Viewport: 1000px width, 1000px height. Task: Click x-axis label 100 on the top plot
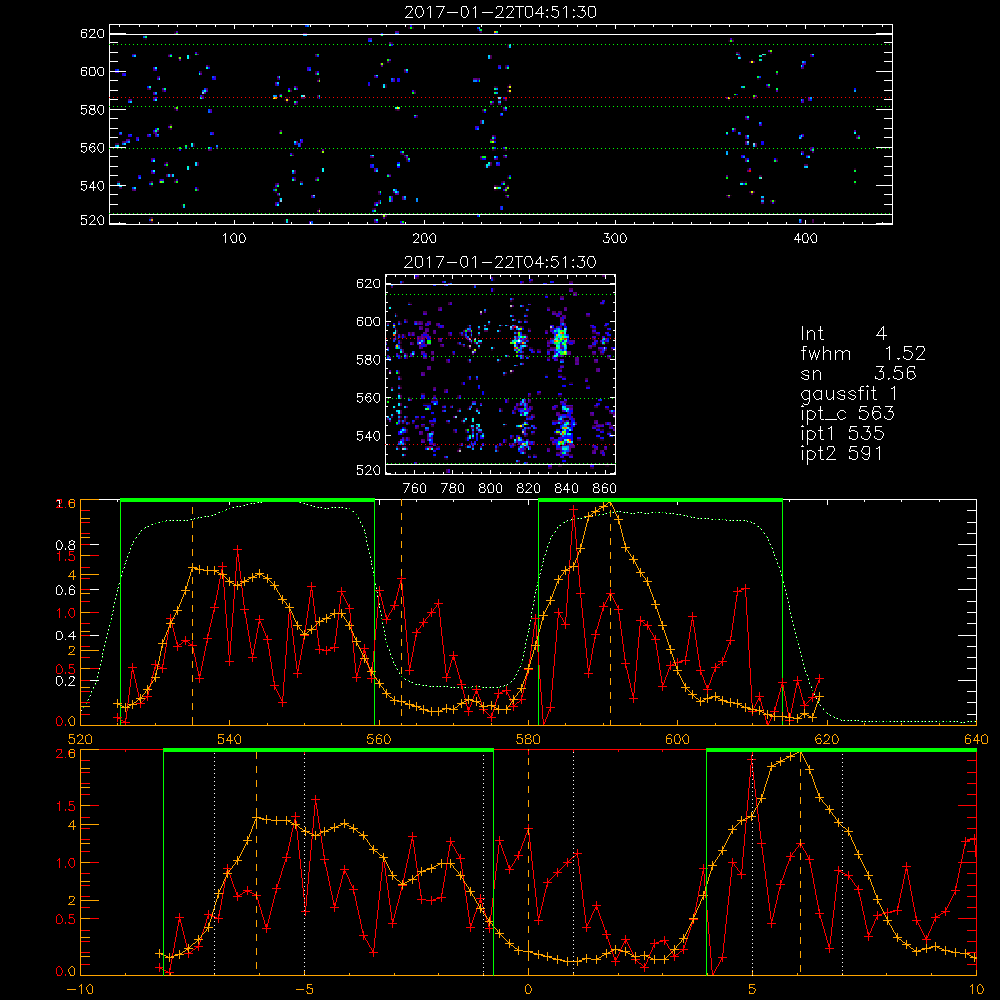(234, 238)
